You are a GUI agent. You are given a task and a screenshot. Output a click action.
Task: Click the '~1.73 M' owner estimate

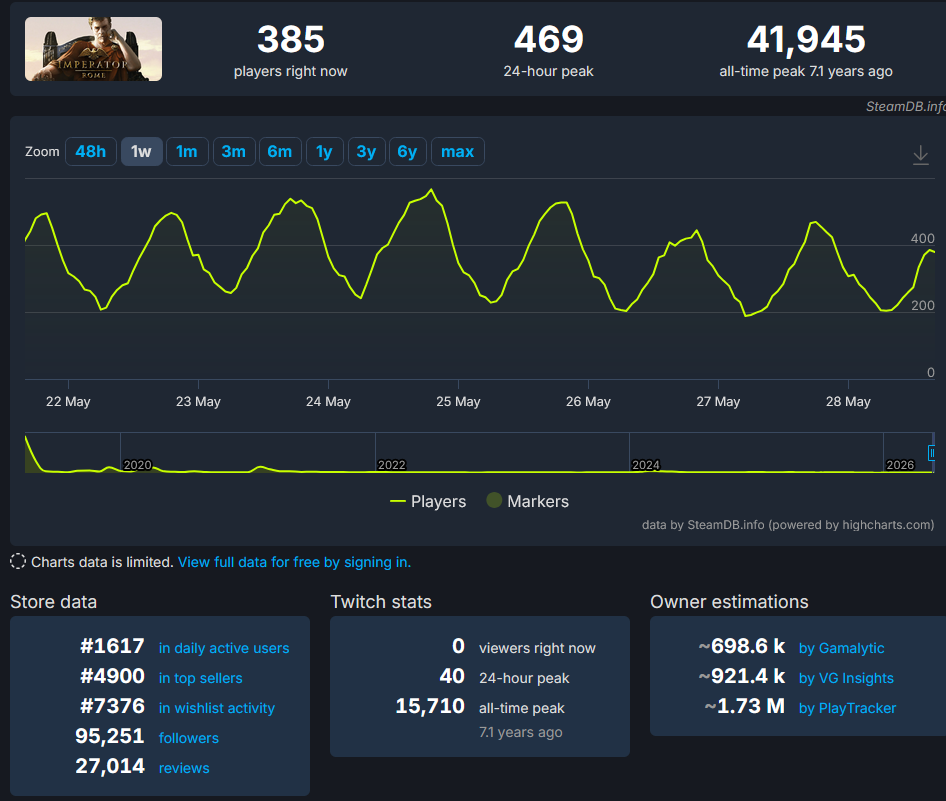pos(745,706)
